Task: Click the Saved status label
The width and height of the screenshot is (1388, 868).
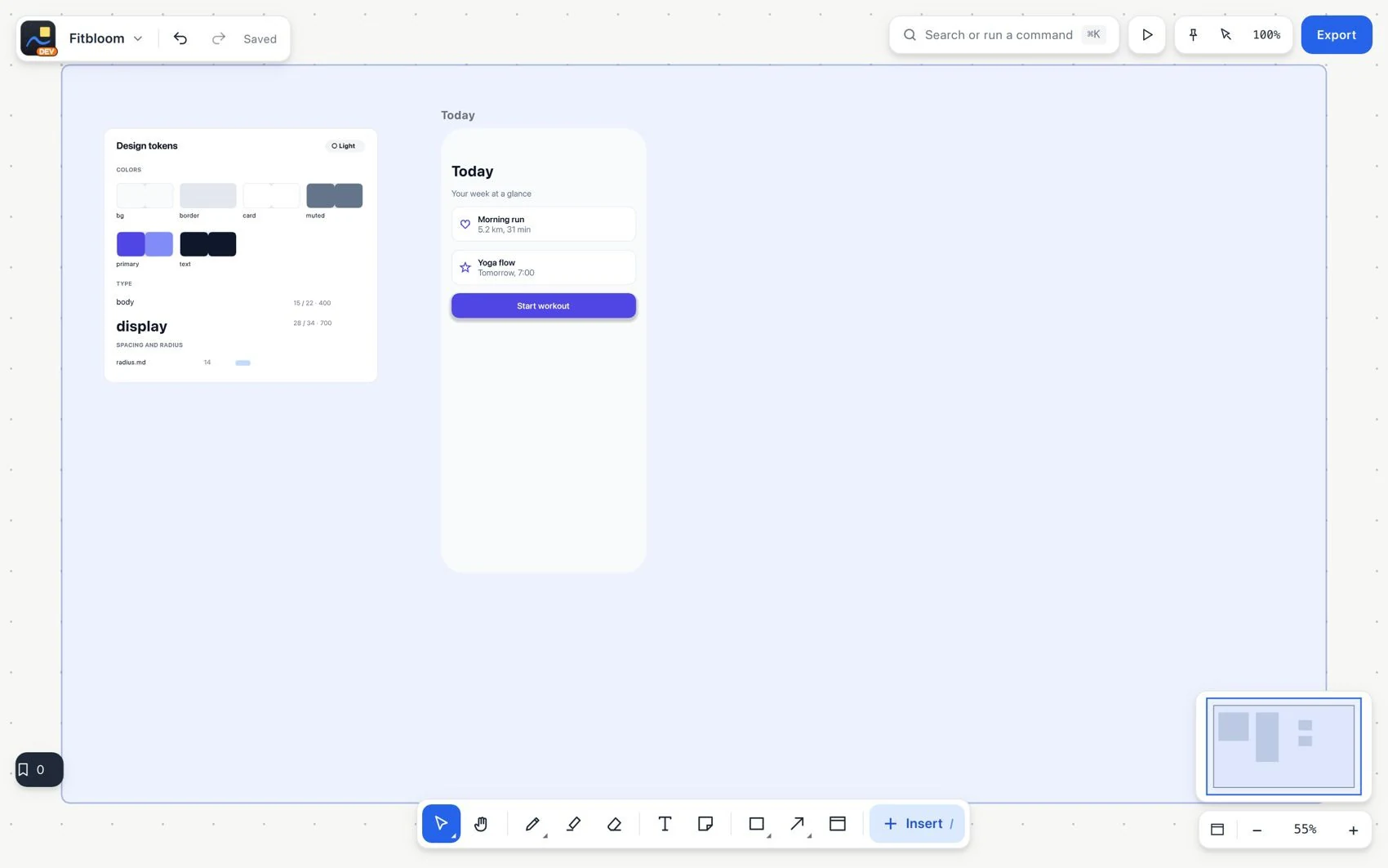Action: coord(260,39)
